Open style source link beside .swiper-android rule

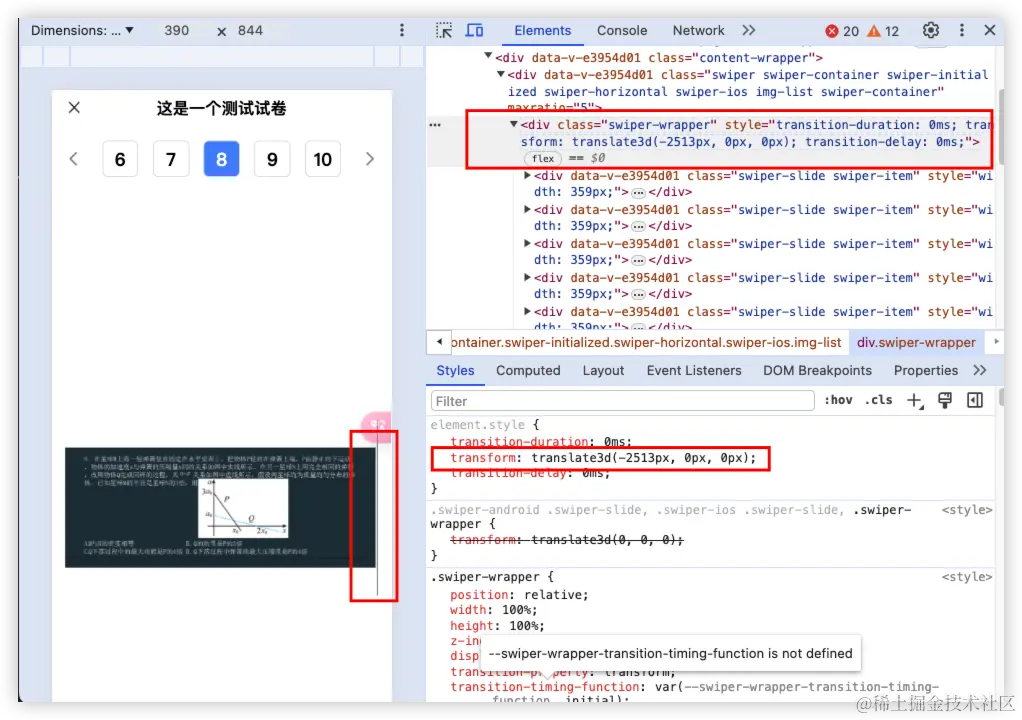point(967,510)
